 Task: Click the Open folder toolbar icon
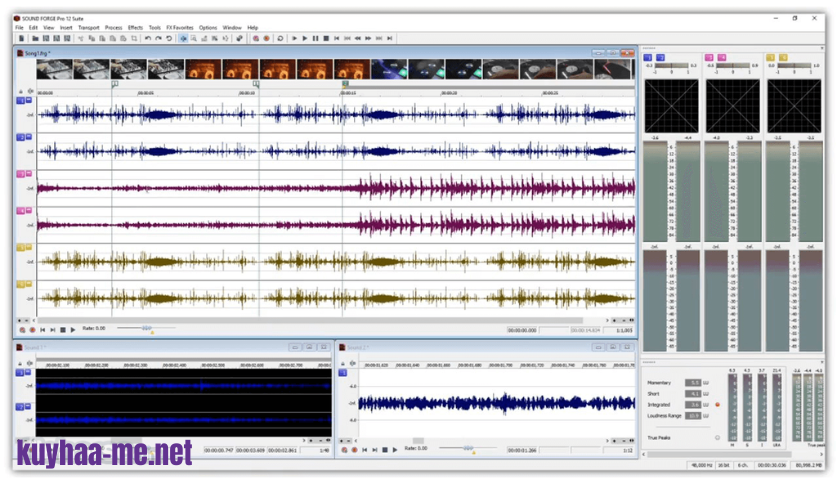click(x=35, y=38)
